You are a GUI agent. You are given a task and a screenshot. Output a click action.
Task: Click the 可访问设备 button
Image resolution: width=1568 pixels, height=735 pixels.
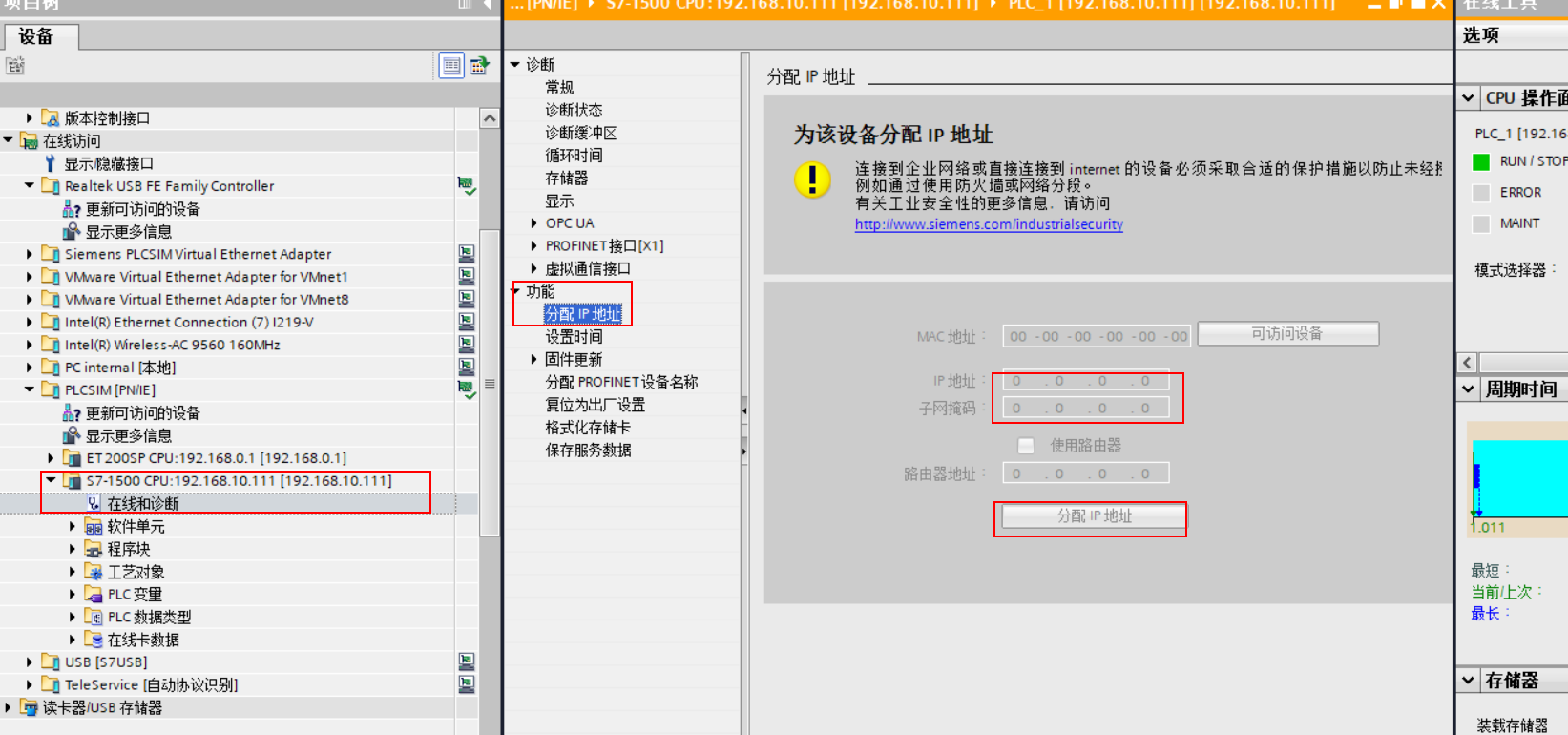[x=1288, y=333]
